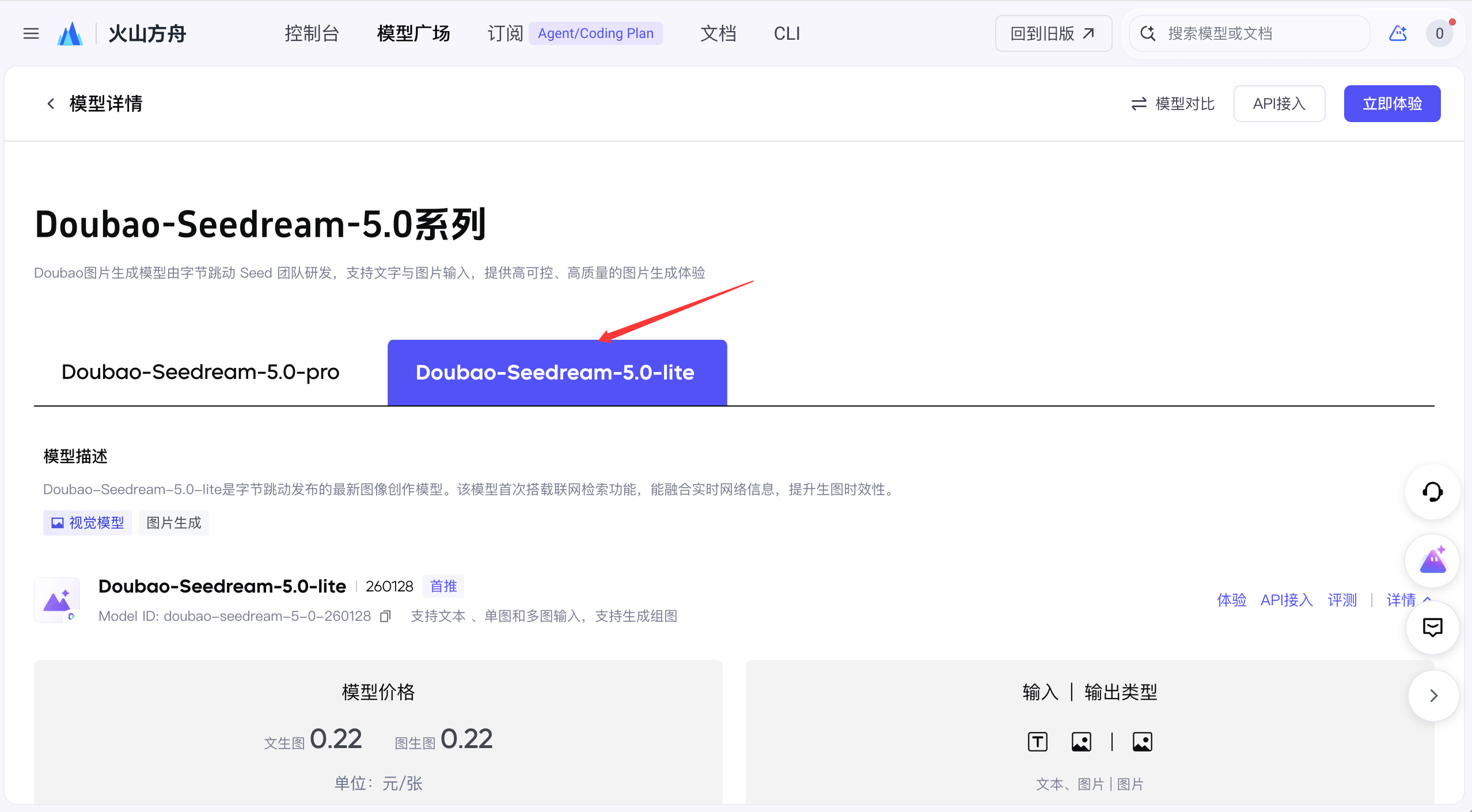Screen dimensions: 1472x812
Task: Click the 视觉模型 tag
Action: click(x=88, y=523)
